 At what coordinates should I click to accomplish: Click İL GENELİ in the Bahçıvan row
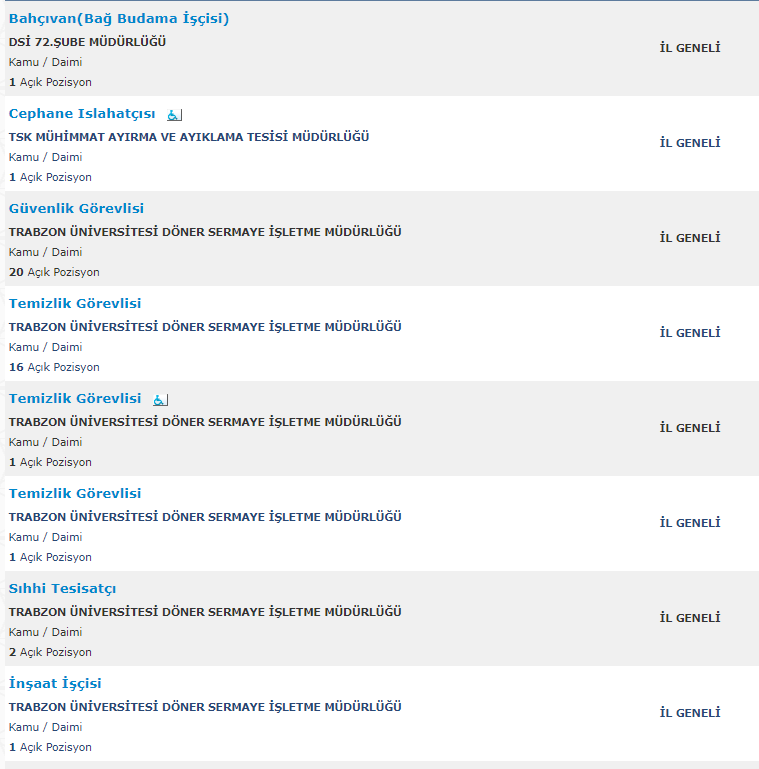coord(689,48)
